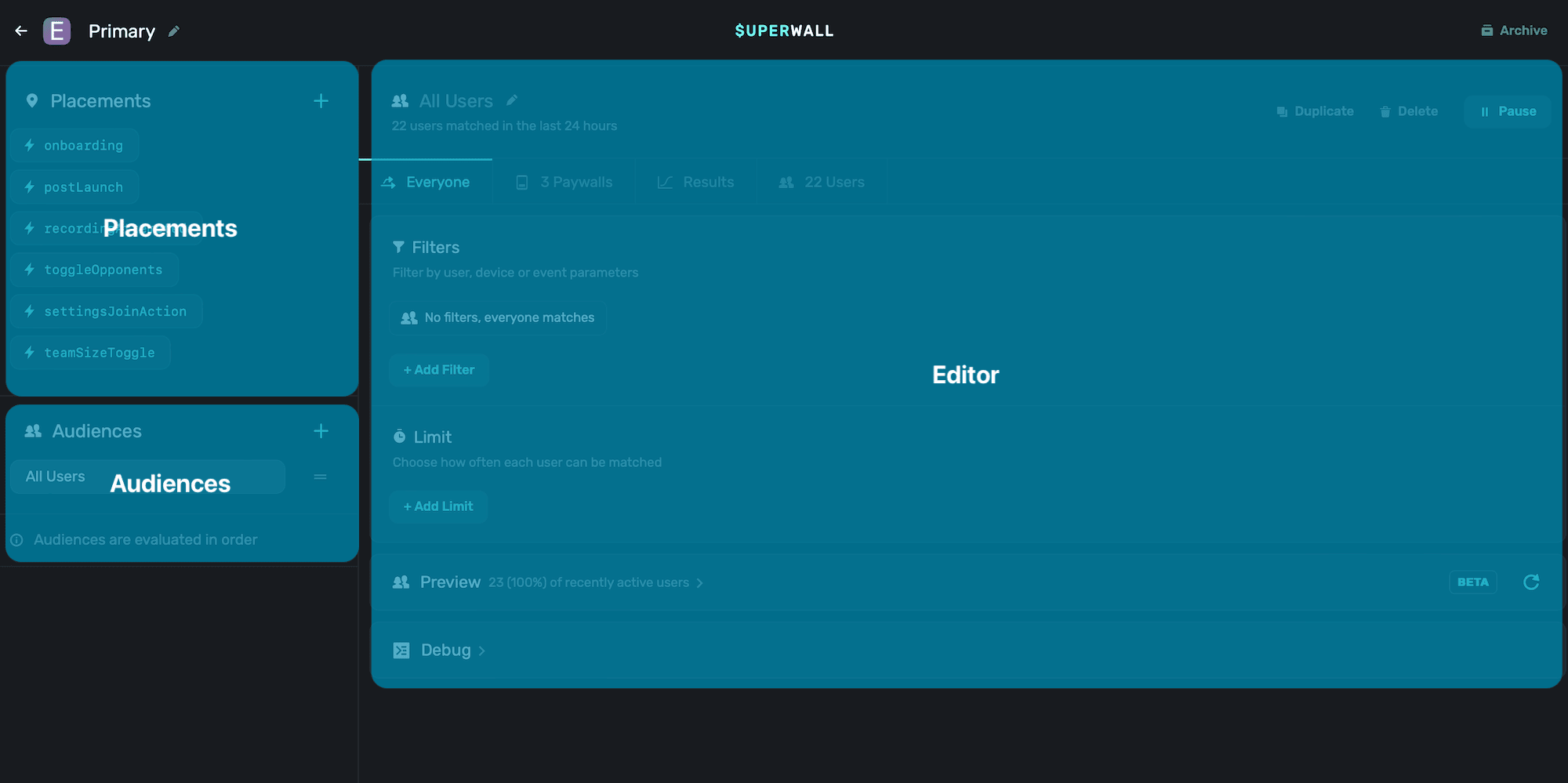Switch to the 3 Paywalls tab
Image resolution: width=1568 pixels, height=783 pixels.
pyautogui.click(x=564, y=182)
